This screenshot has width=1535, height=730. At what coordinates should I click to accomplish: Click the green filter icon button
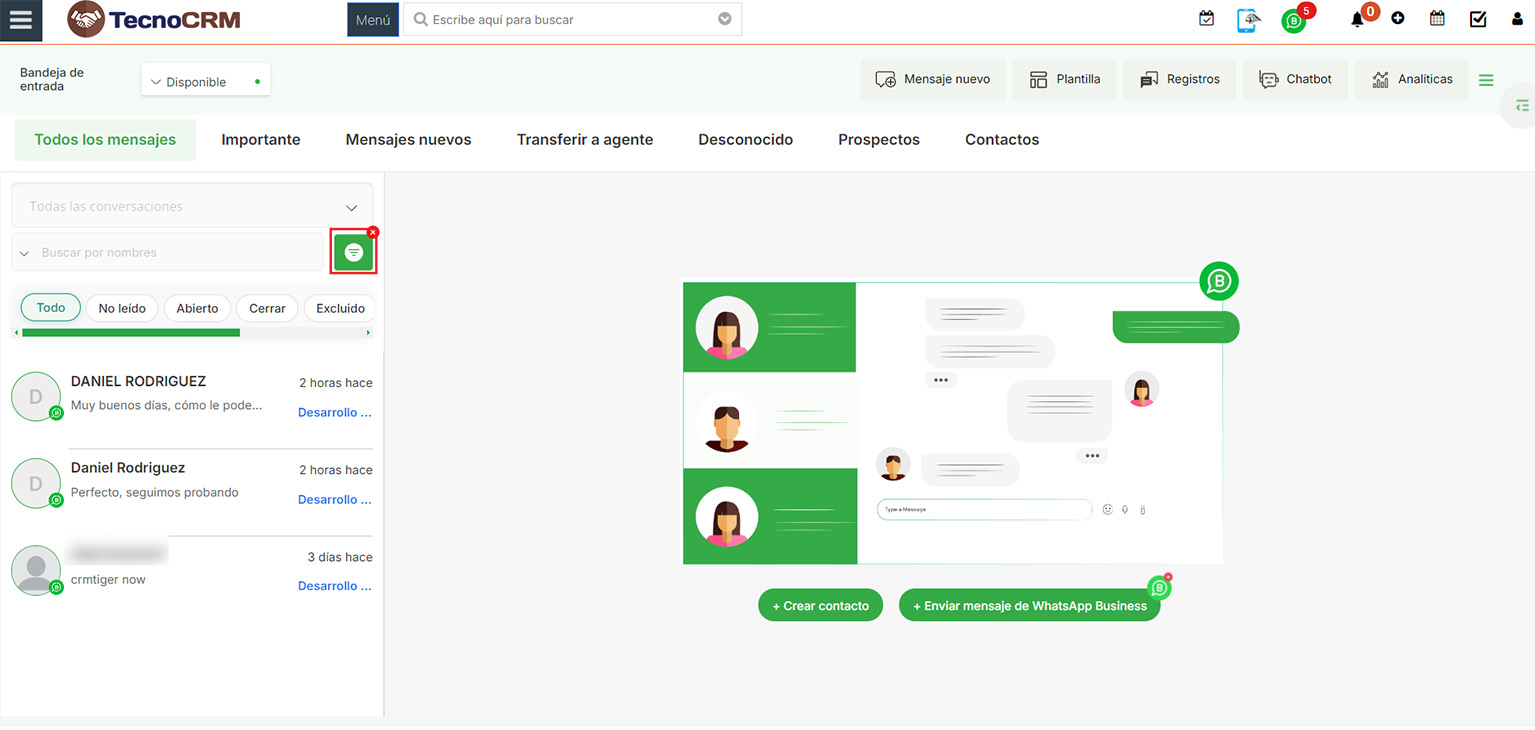point(353,253)
